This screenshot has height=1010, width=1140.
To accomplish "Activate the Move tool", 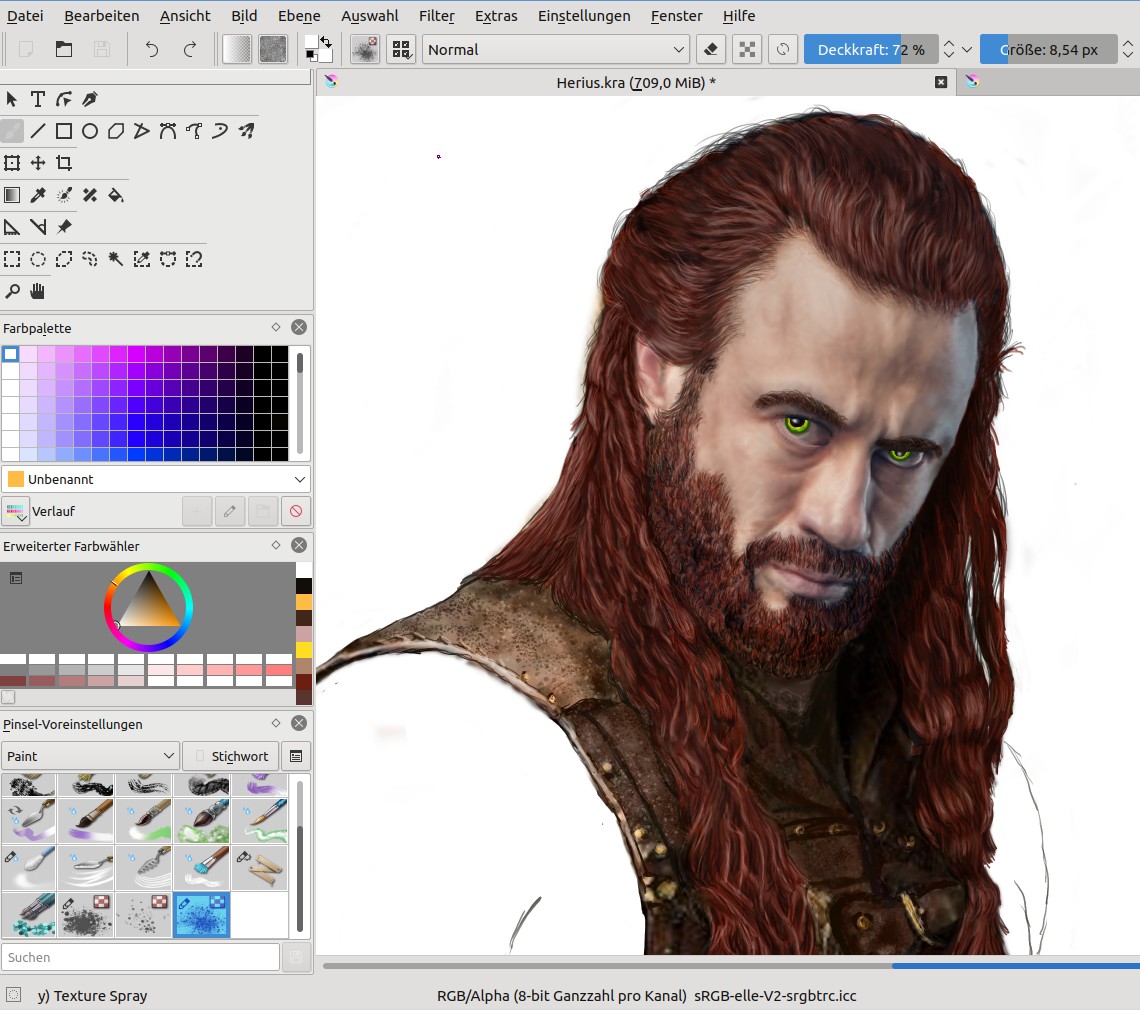I will click(38, 163).
